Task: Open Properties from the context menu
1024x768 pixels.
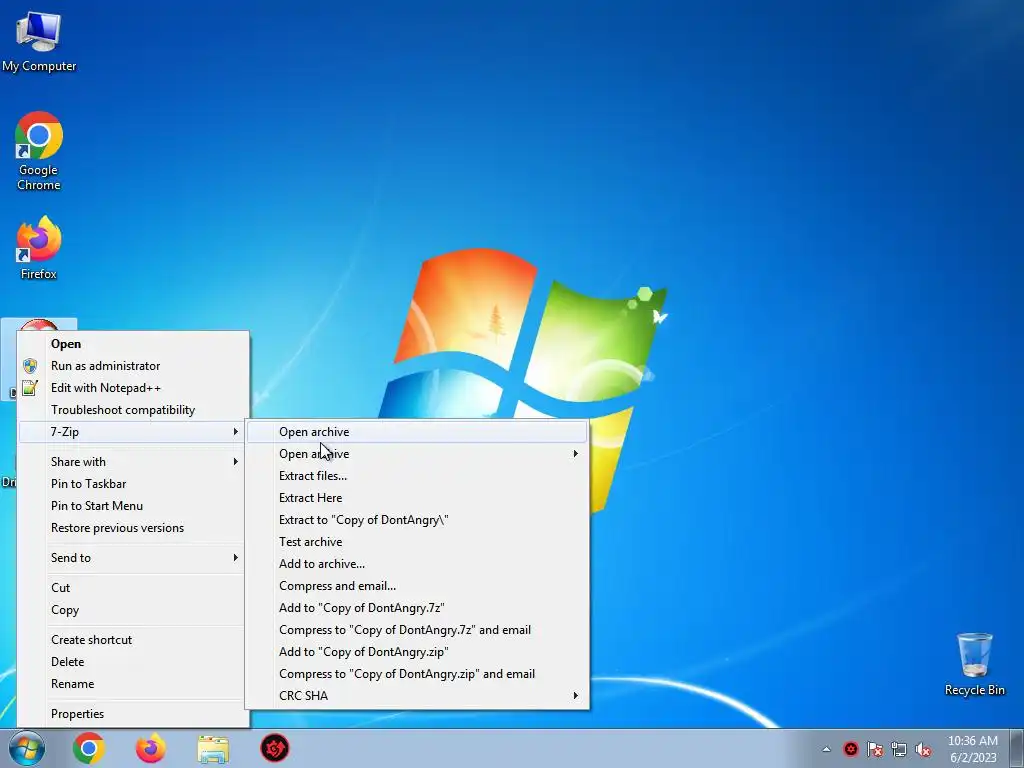Action: click(x=133, y=714)
